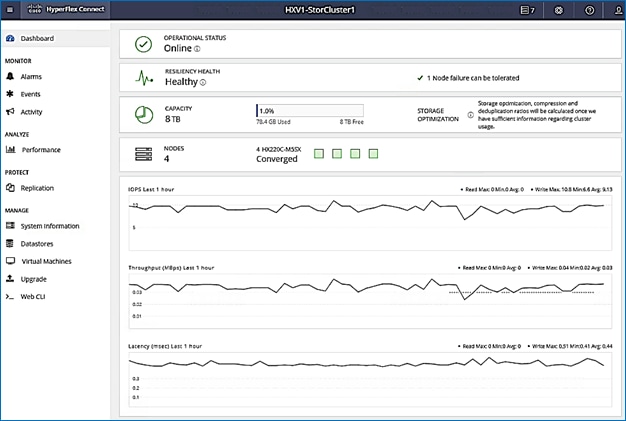Open the help question mark icon
The image size is (626, 421).
point(589,10)
